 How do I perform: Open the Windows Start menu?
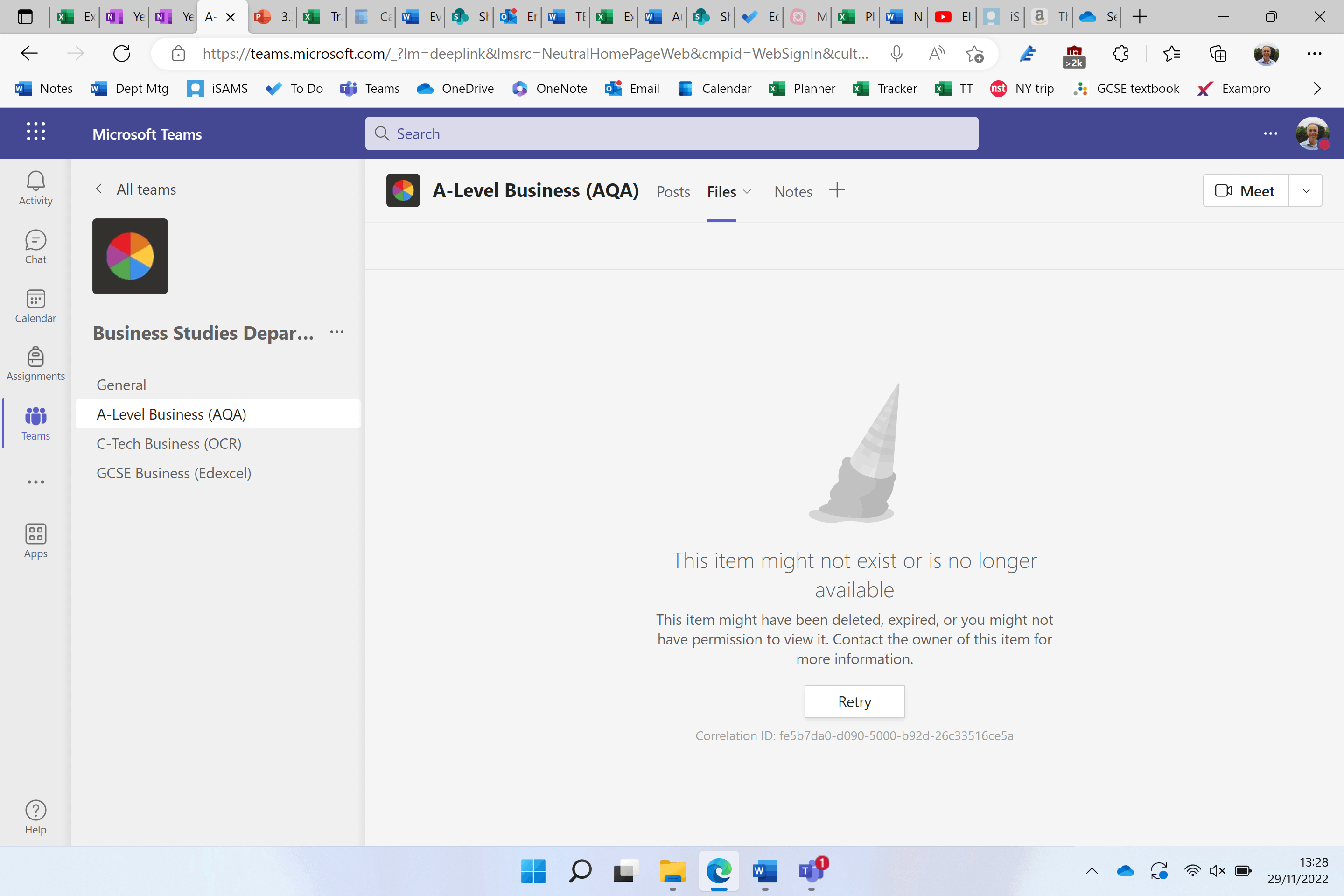point(533,871)
